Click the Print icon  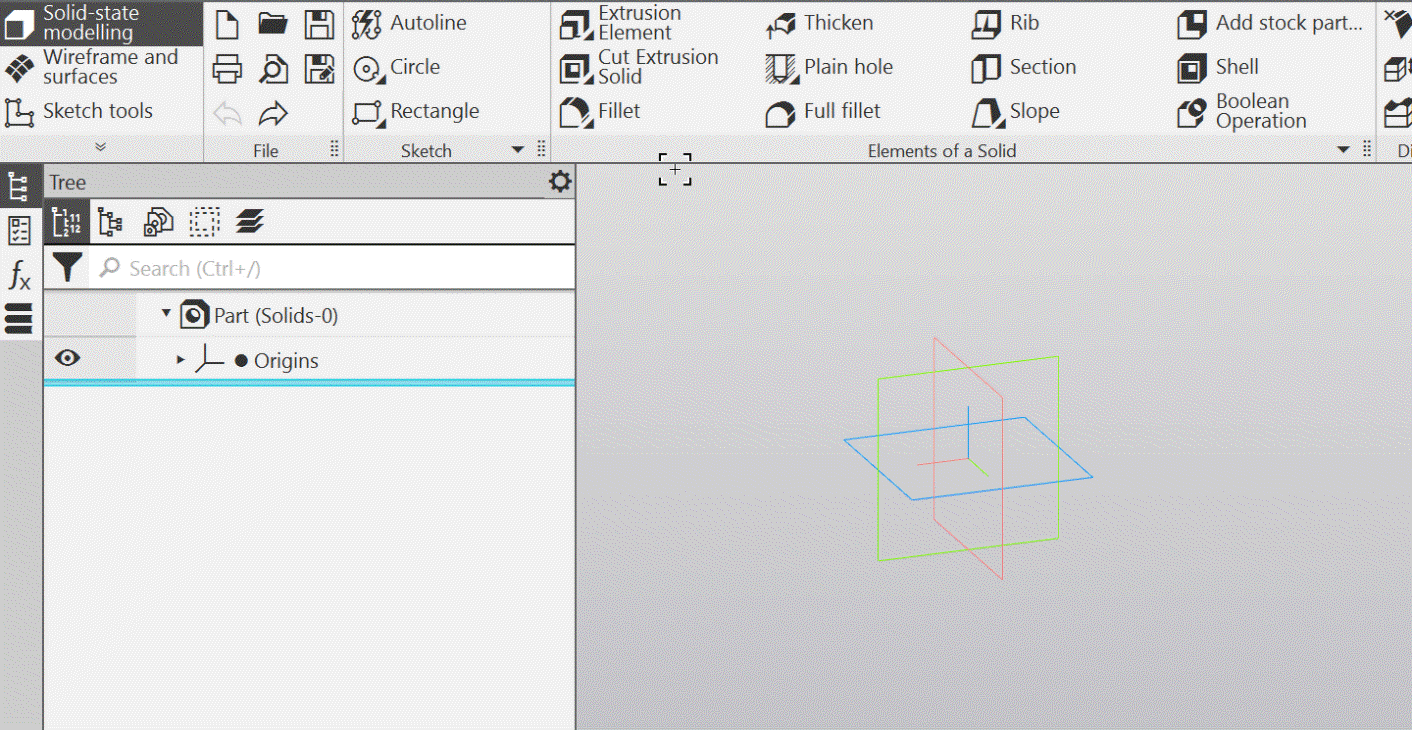[227, 69]
